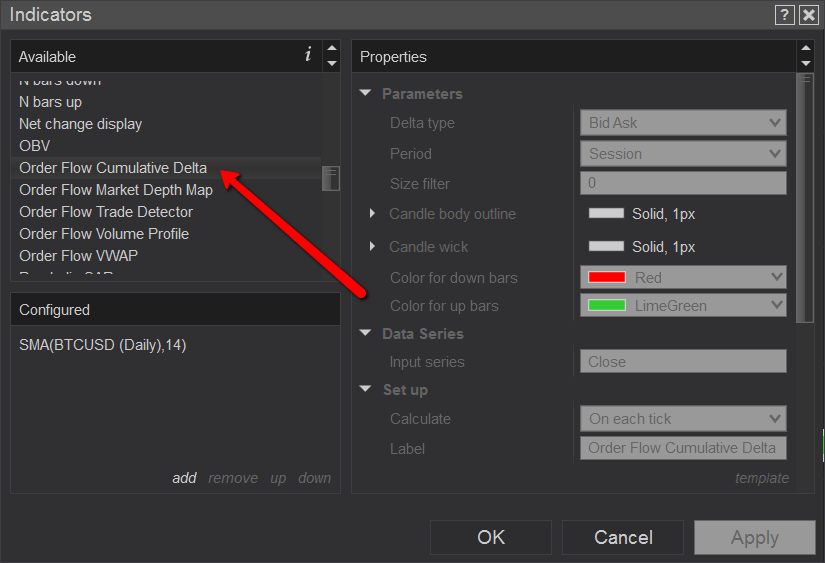Expand Candle body outline settings
The height and width of the screenshot is (563, 825).
pyautogui.click(x=372, y=214)
